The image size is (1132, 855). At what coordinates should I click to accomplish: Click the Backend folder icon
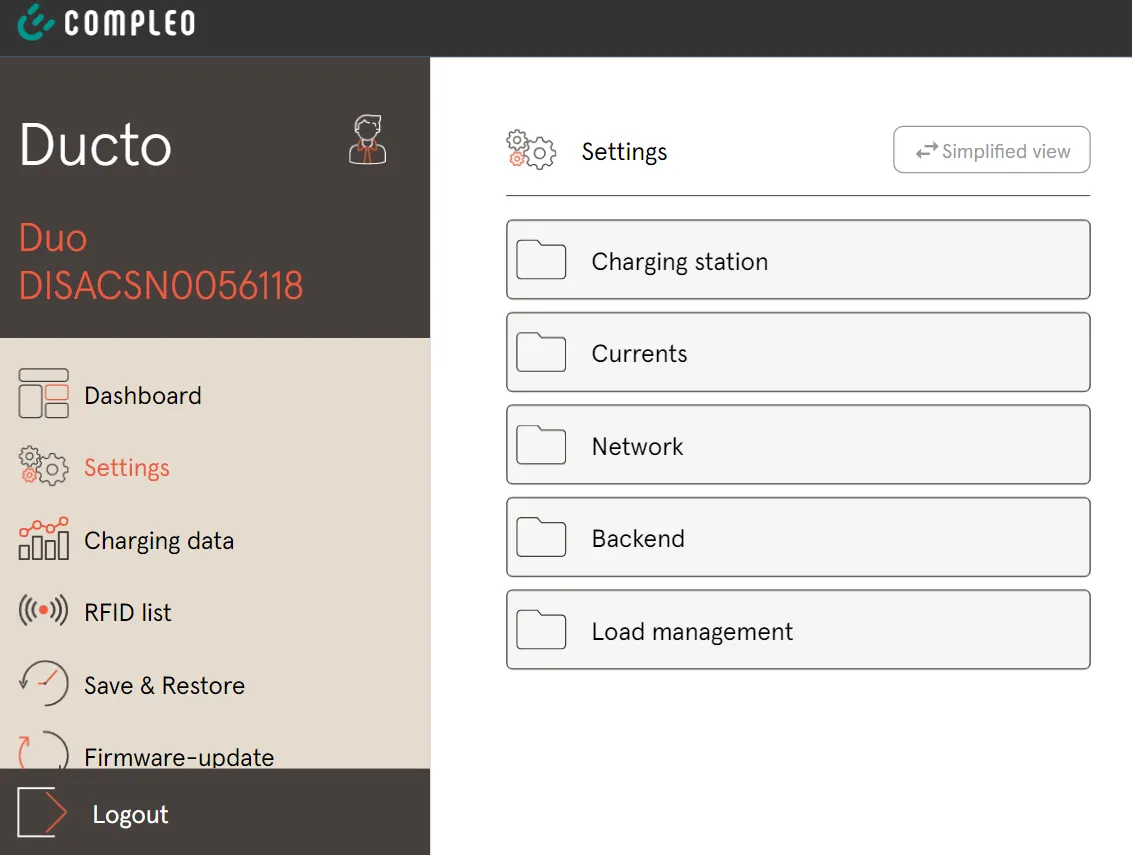click(x=541, y=537)
